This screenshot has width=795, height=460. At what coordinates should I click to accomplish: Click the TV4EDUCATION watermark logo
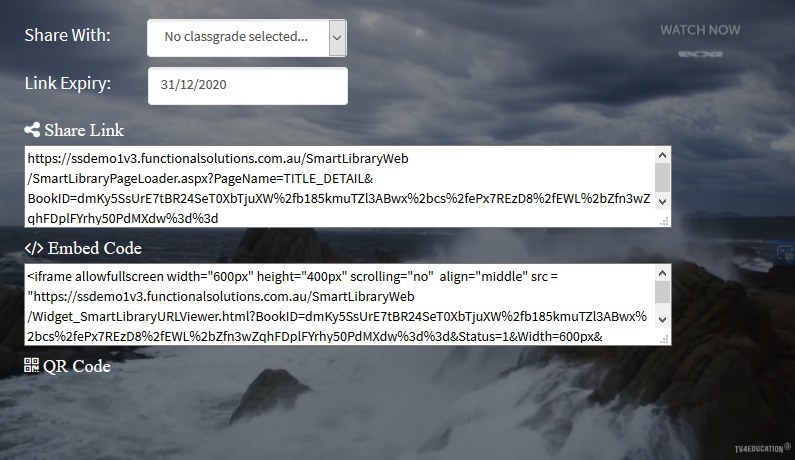click(x=763, y=448)
